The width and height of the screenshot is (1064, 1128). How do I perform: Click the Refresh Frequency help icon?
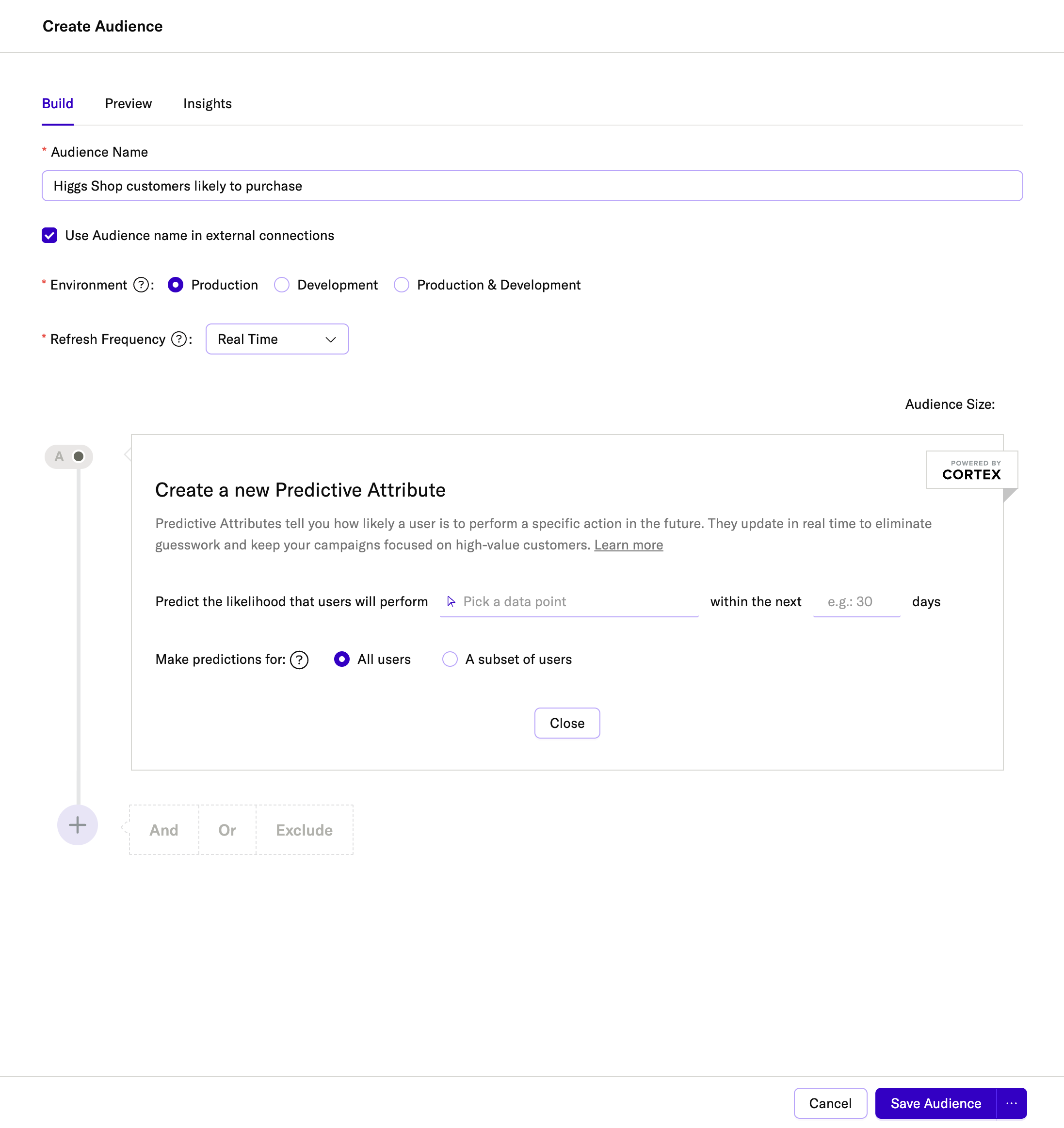coord(179,339)
